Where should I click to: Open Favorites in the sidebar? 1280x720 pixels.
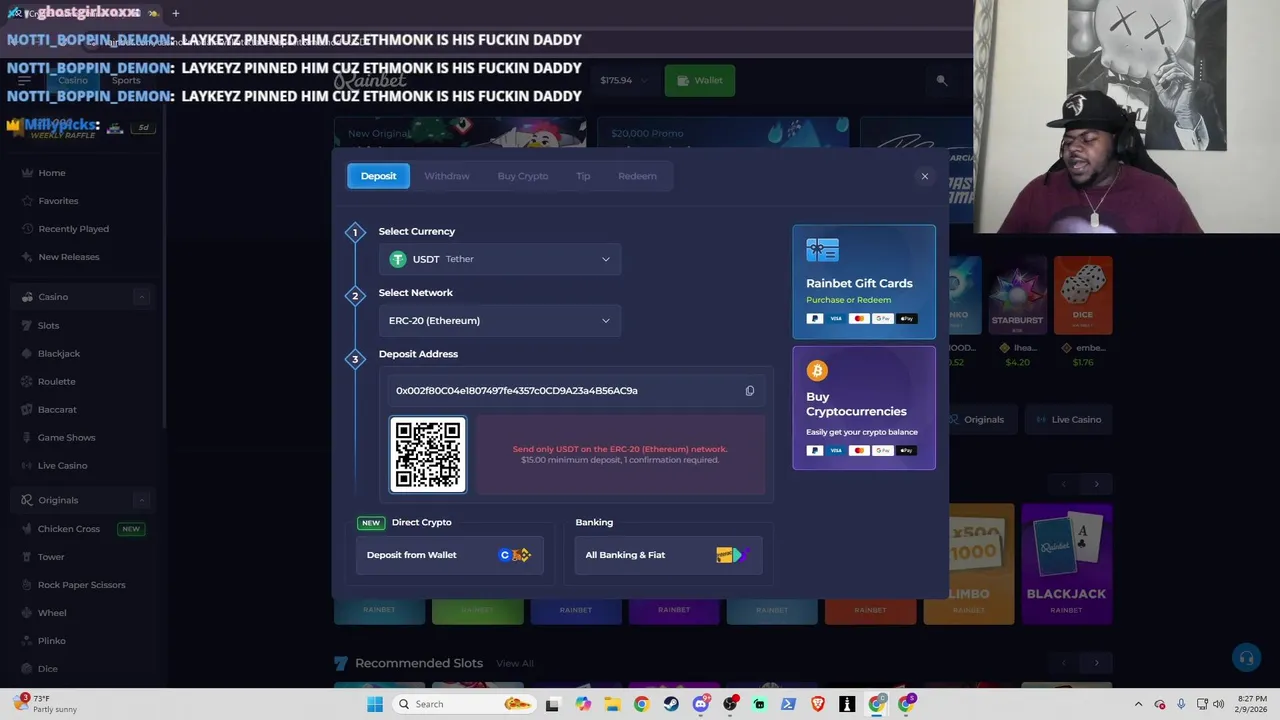[58, 201]
